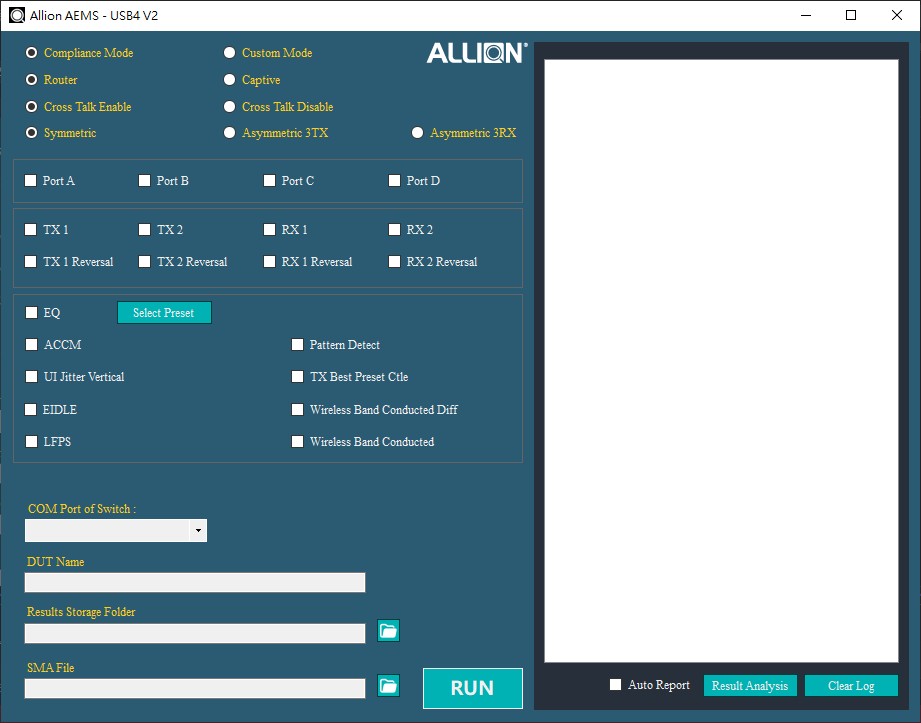Image resolution: width=921 pixels, height=723 pixels.
Task: Check the ACCM test checkbox
Action: pyautogui.click(x=32, y=344)
